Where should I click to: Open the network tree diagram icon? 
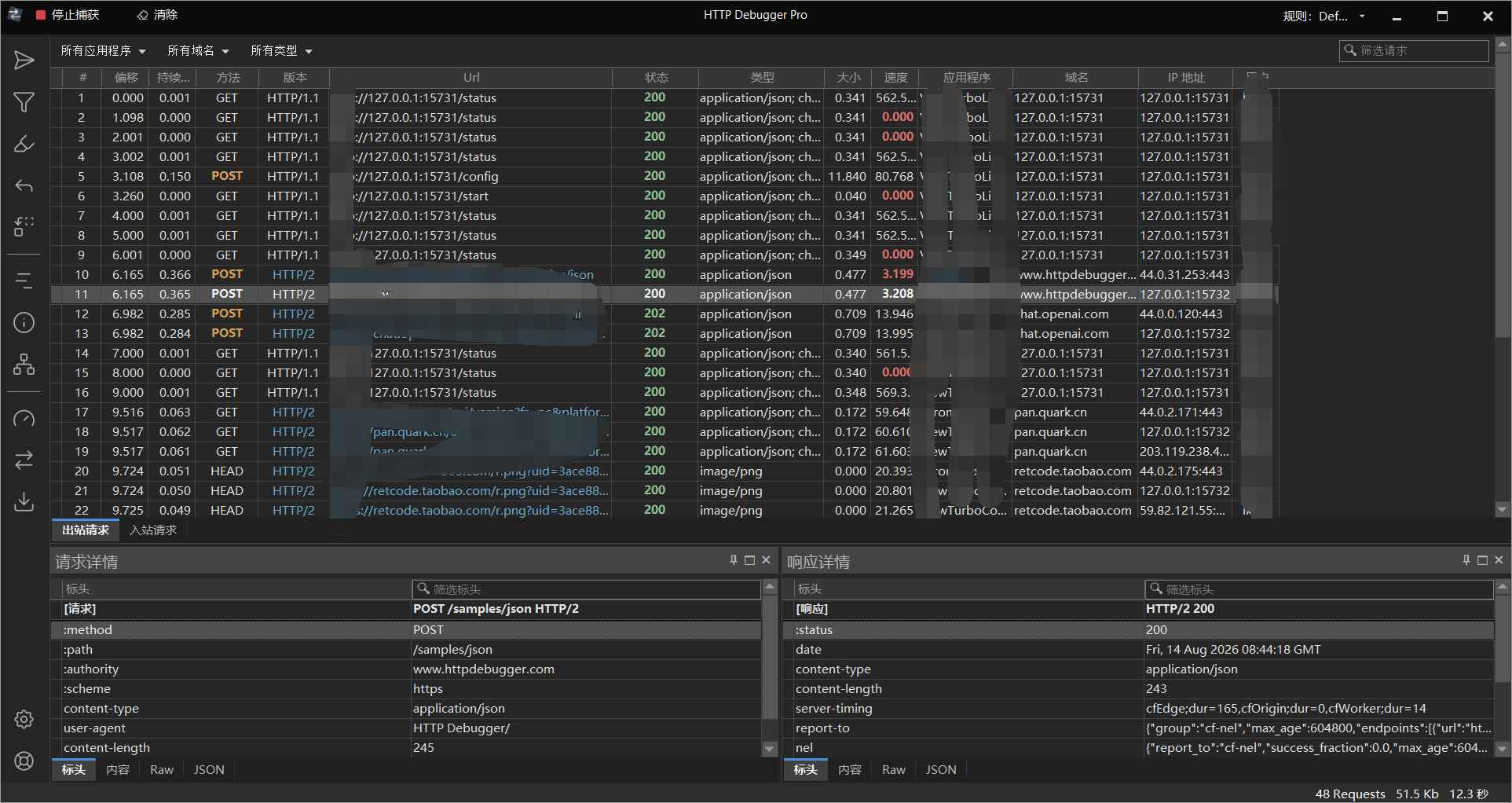point(24,364)
